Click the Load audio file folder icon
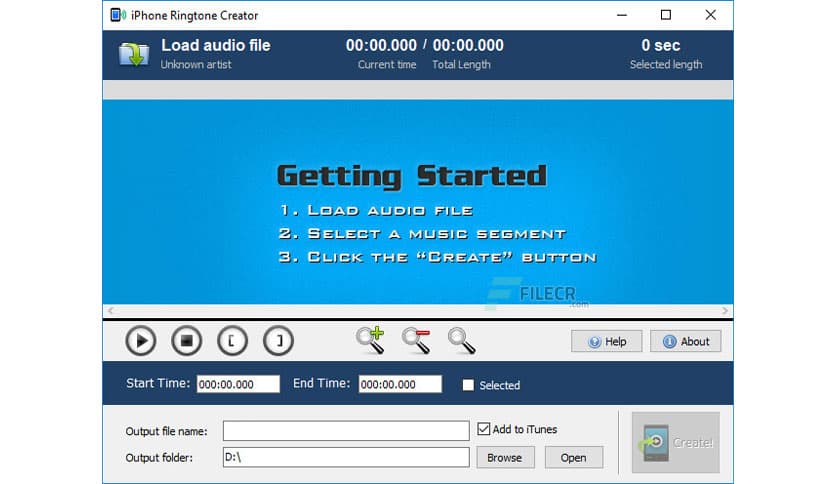 pos(134,54)
